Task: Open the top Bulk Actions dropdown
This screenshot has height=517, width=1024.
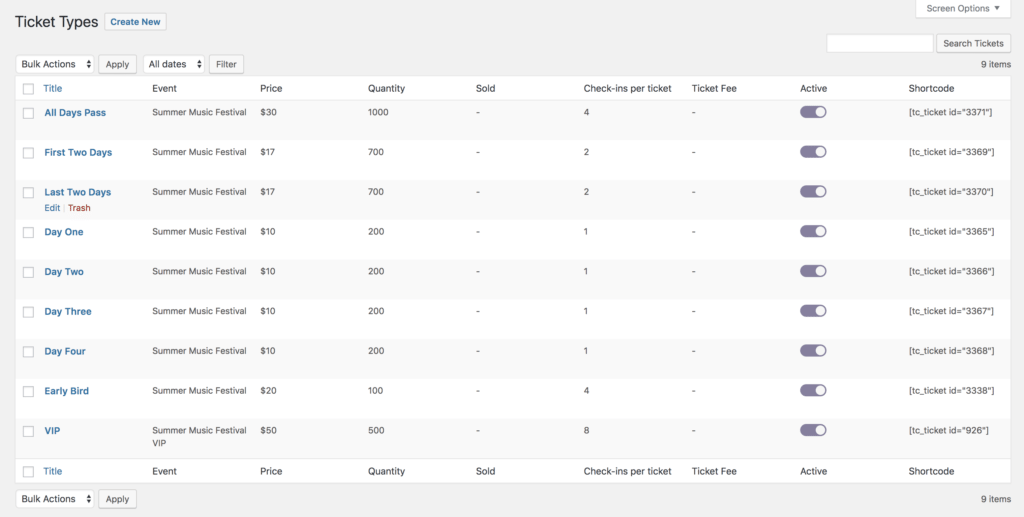Action: coord(55,64)
